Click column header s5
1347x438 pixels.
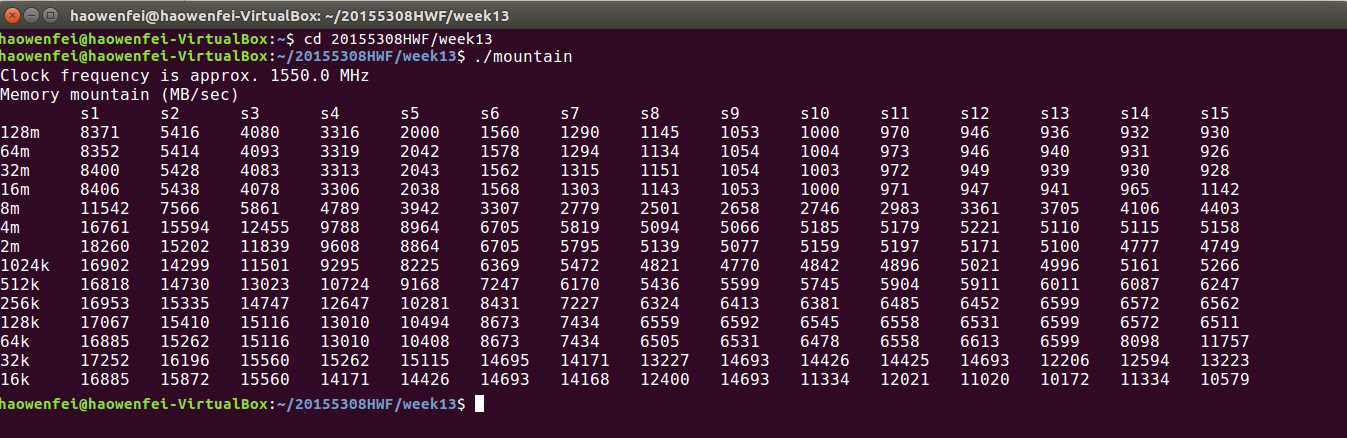pyautogui.click(x=410, y=114)
